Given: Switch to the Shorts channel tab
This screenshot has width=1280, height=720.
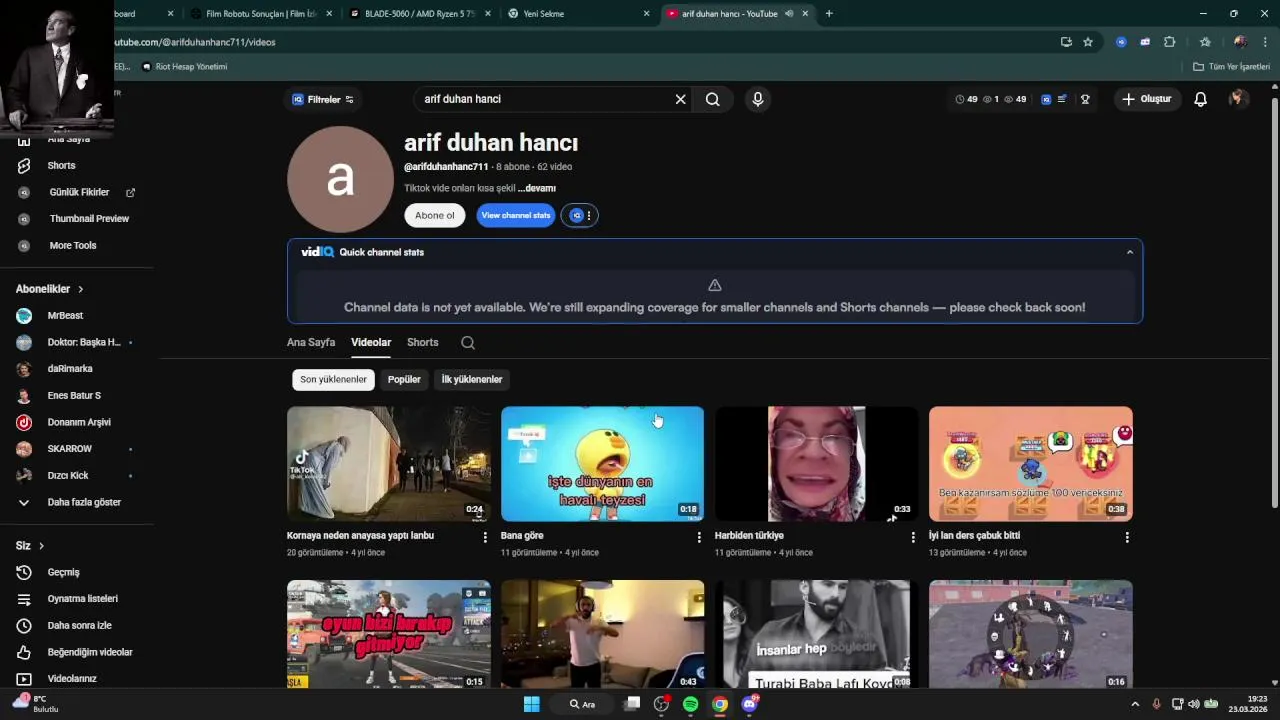Looking at the screenshot, I should (422, 342).
